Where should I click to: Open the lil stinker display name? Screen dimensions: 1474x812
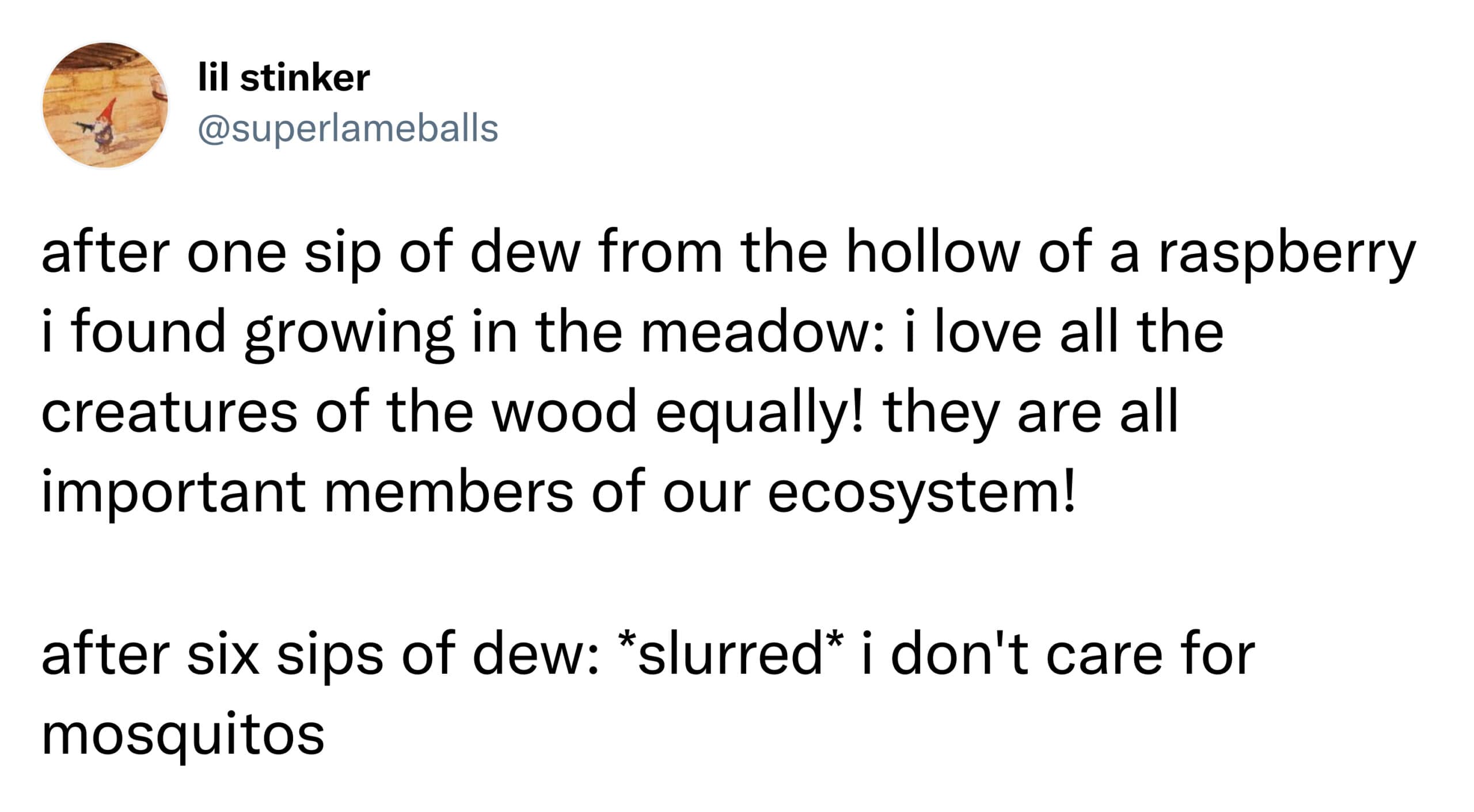coord(284,78)
